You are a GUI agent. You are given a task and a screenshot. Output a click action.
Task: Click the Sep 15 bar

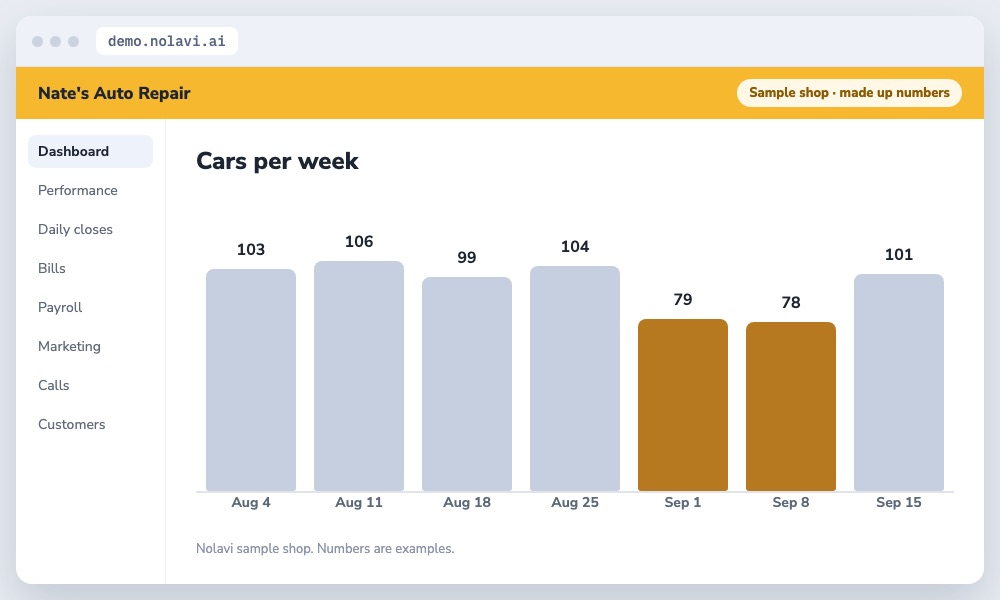[x=899, y=383]
